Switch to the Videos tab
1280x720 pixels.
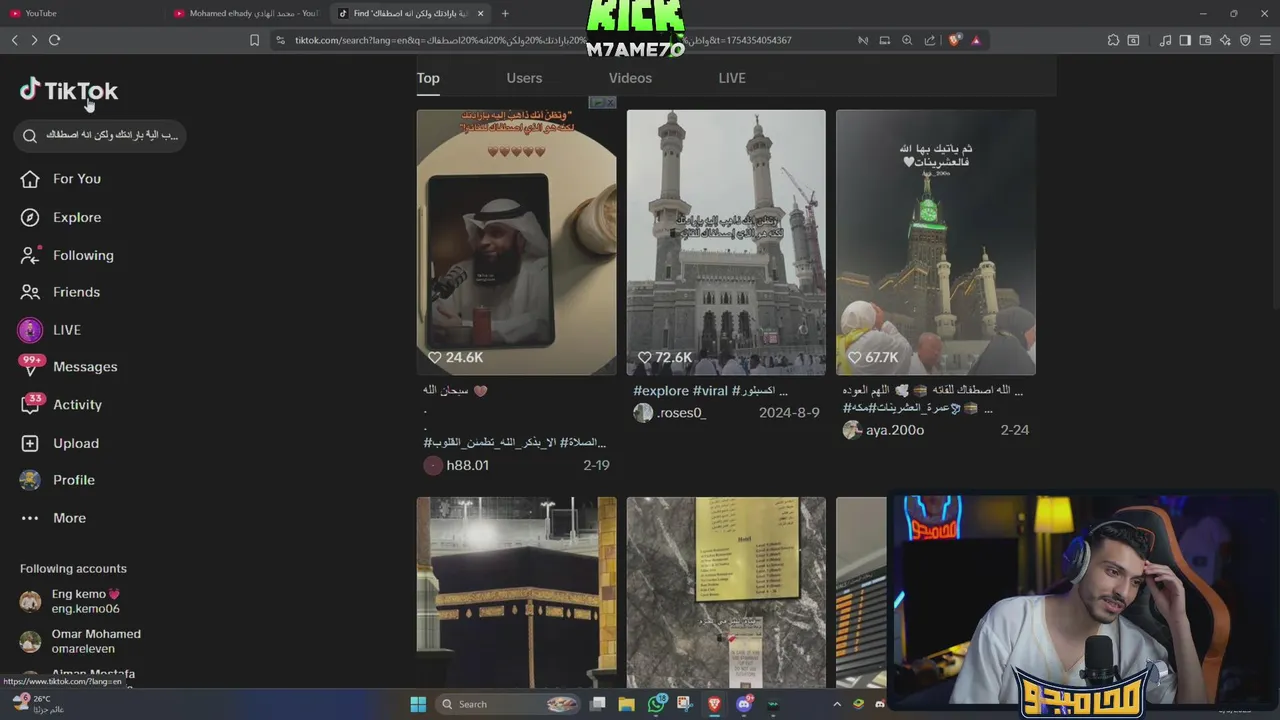[x=630, y=78]
